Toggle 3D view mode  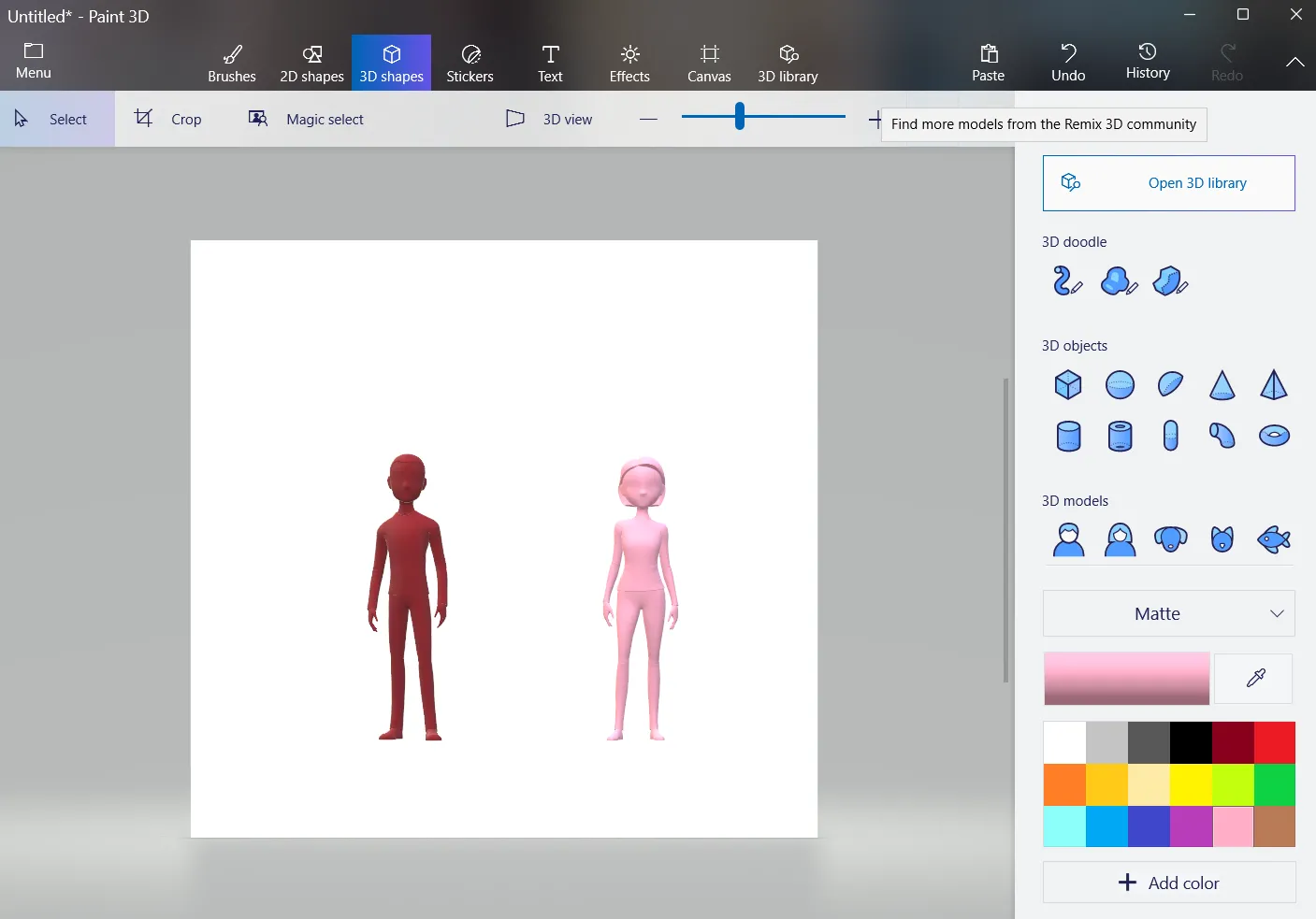coord(551,119)
